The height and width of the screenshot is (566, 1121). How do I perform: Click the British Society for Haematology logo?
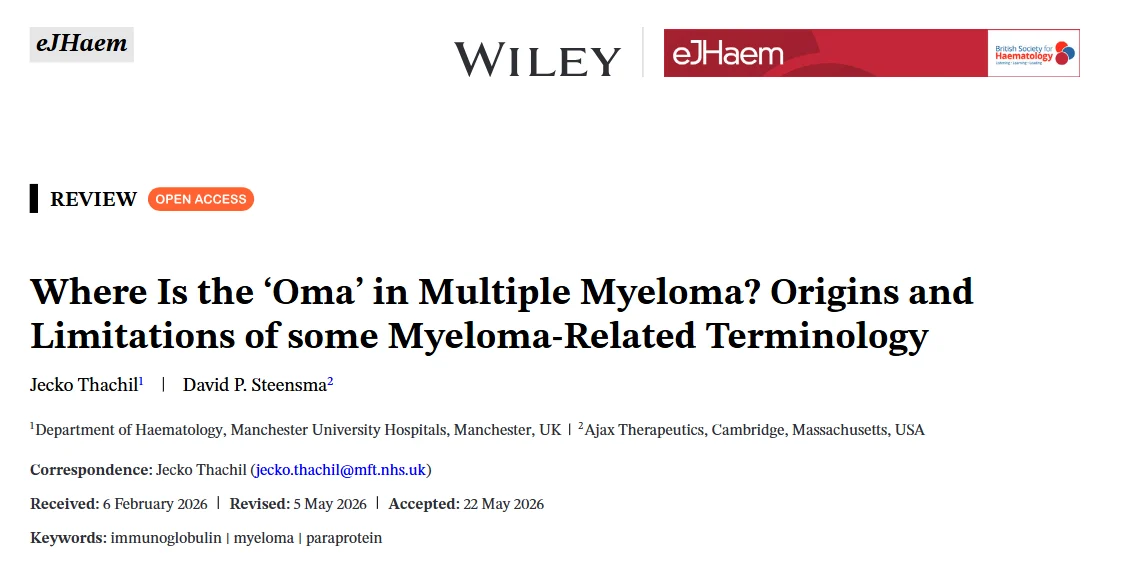(x=1034, y=53)
